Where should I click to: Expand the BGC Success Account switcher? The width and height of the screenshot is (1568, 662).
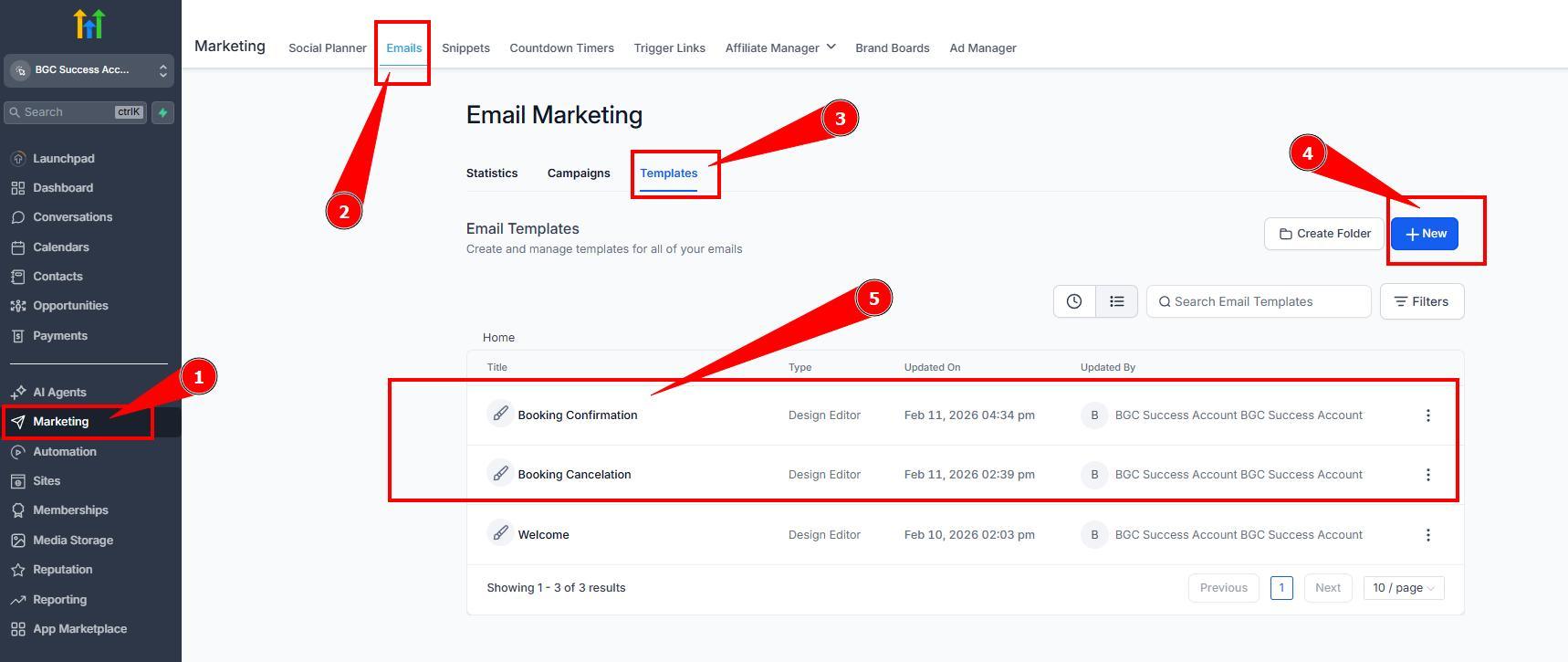89,70
